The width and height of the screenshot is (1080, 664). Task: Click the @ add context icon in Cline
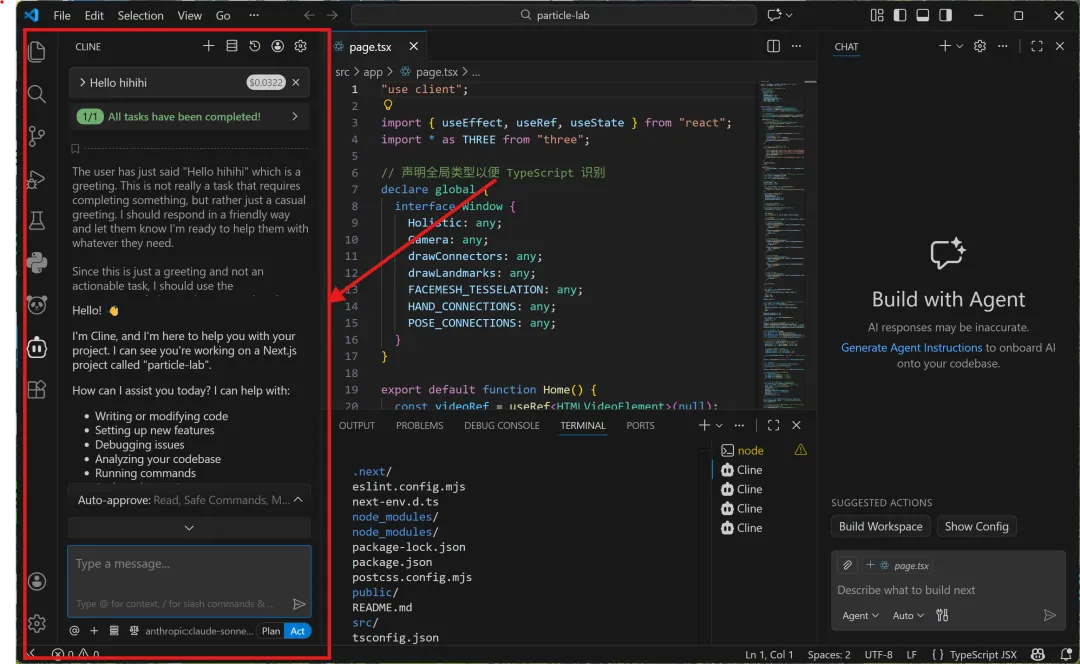tap(74, 631)
